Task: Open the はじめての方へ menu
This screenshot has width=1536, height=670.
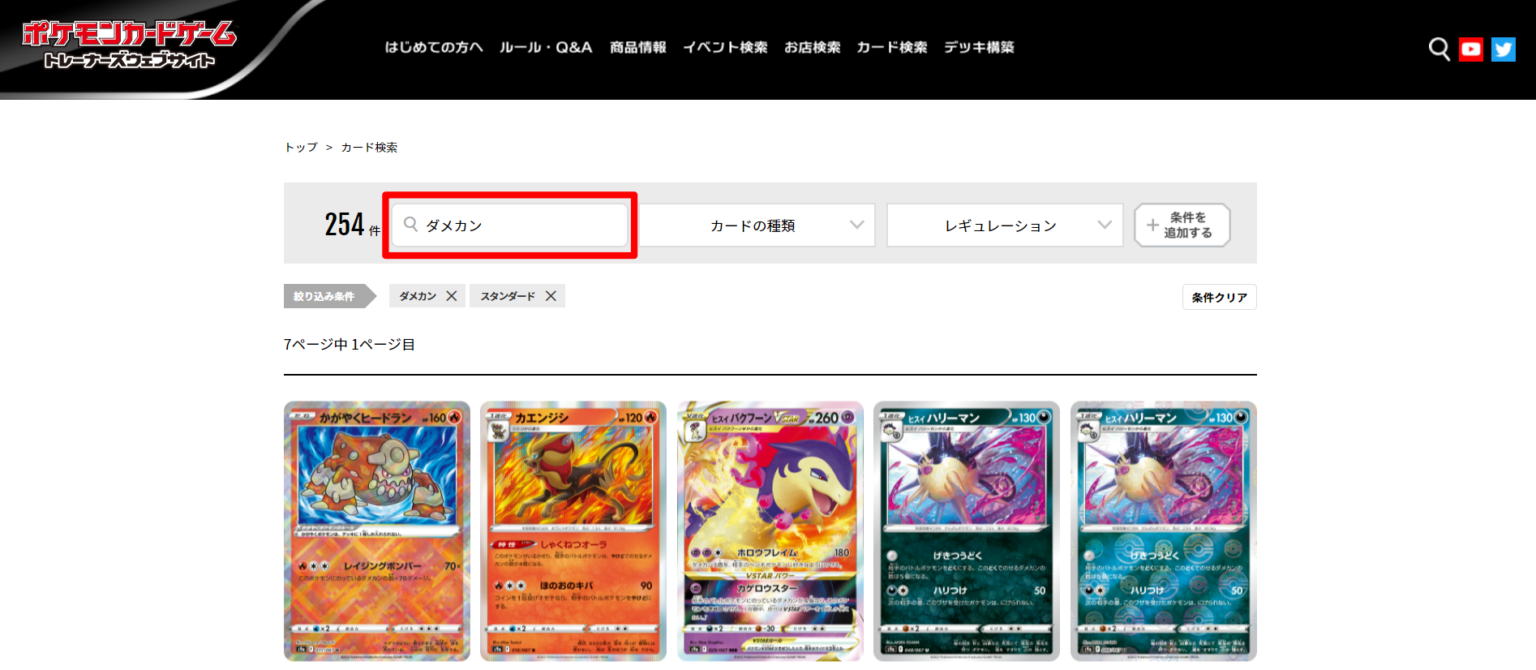Action: pyautogui.click(x=434, y=47)
